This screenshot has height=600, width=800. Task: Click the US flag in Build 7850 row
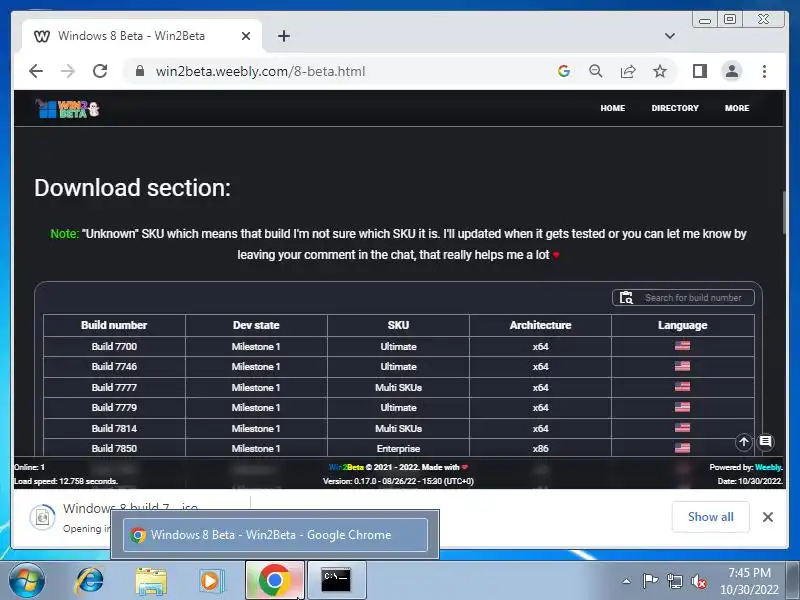(682, 448)
